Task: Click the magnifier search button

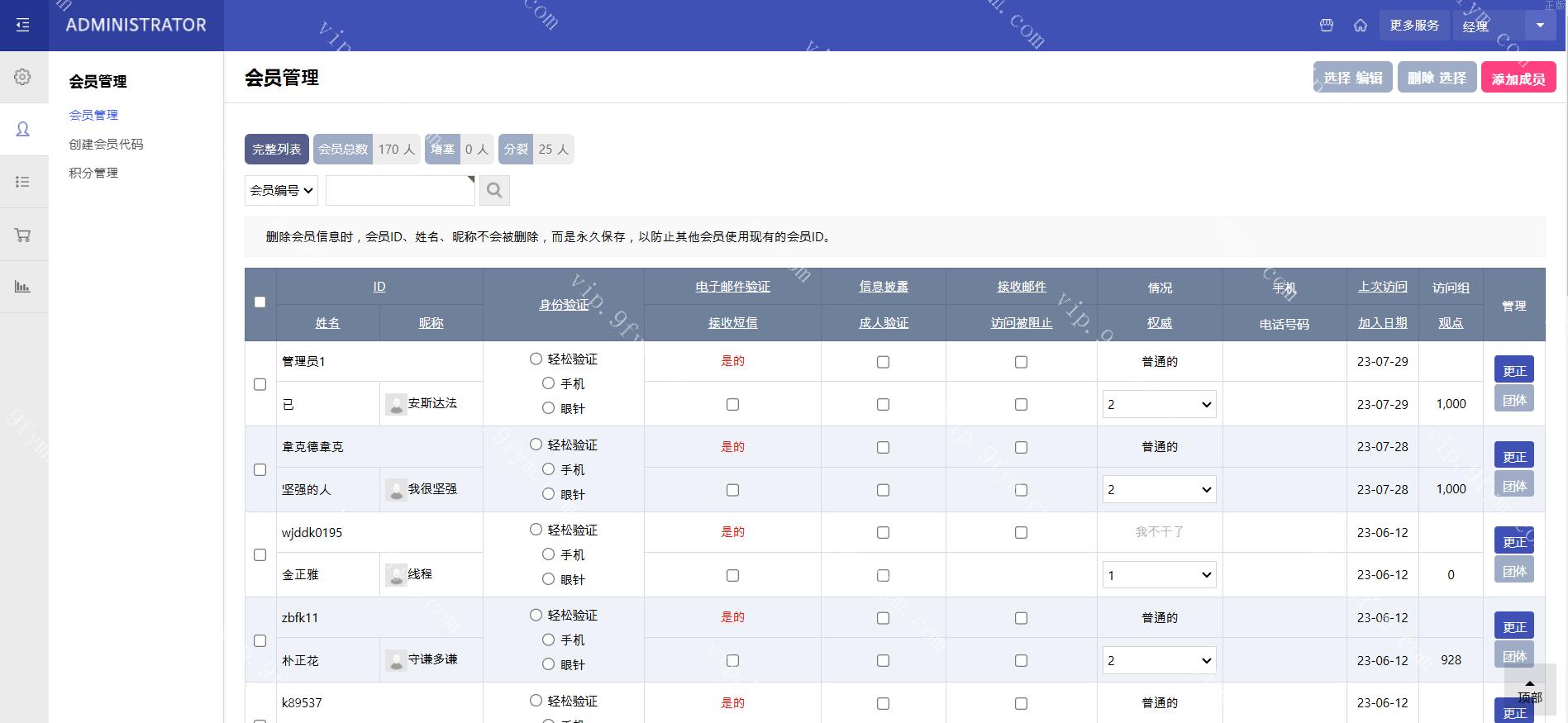Action: click(x=494, y=191)
